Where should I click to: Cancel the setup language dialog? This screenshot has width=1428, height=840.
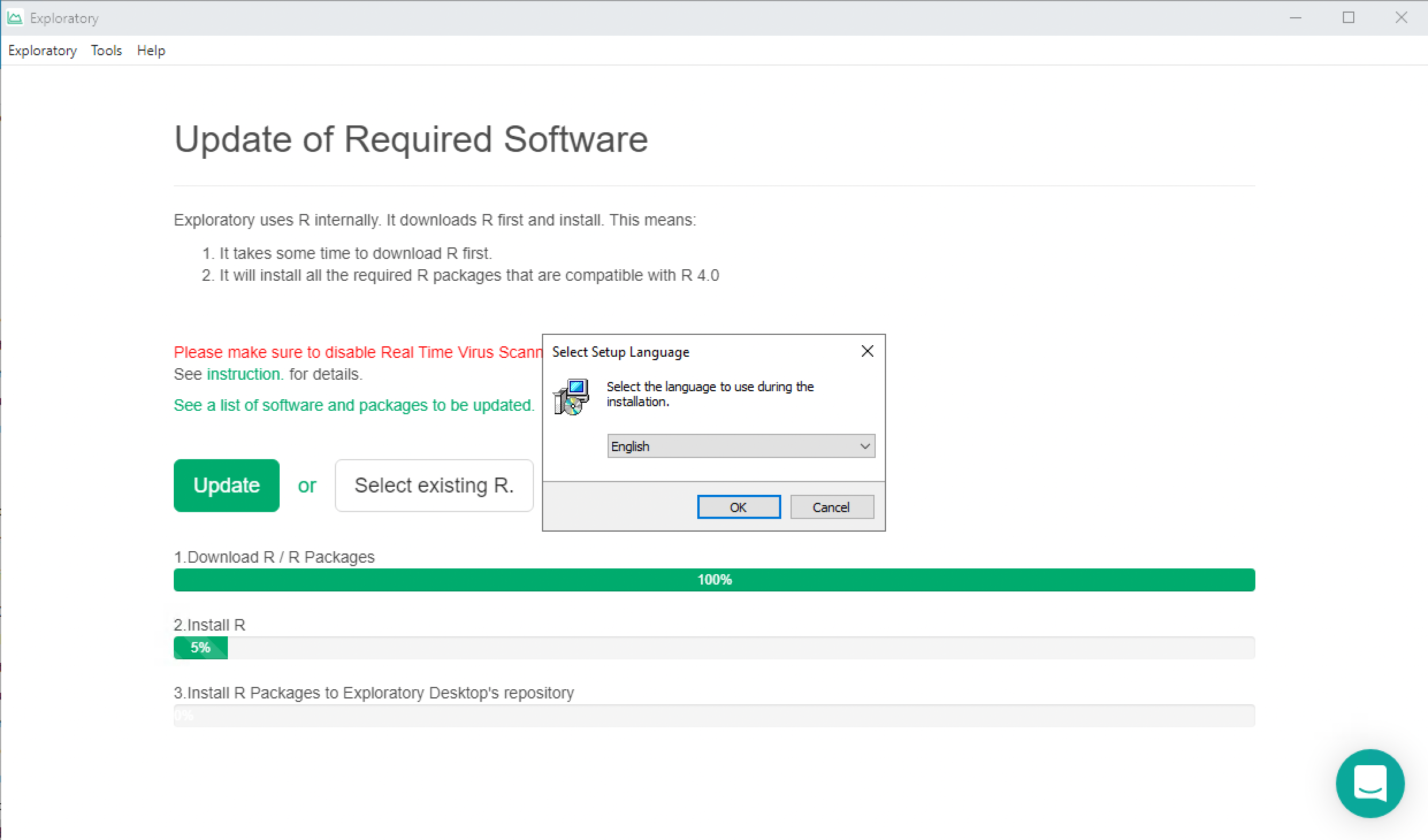(831, 507)
